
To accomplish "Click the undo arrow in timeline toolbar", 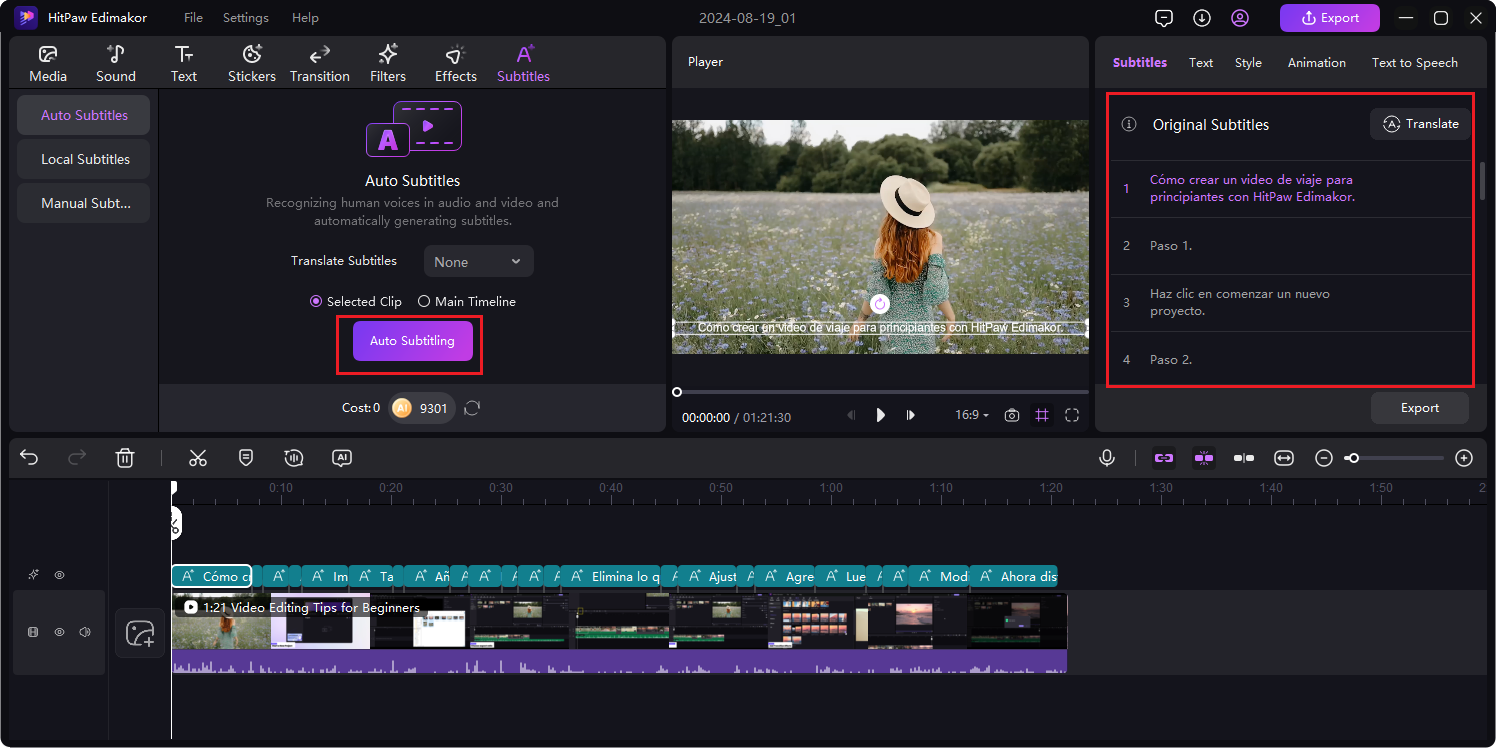I will (29, 458).
